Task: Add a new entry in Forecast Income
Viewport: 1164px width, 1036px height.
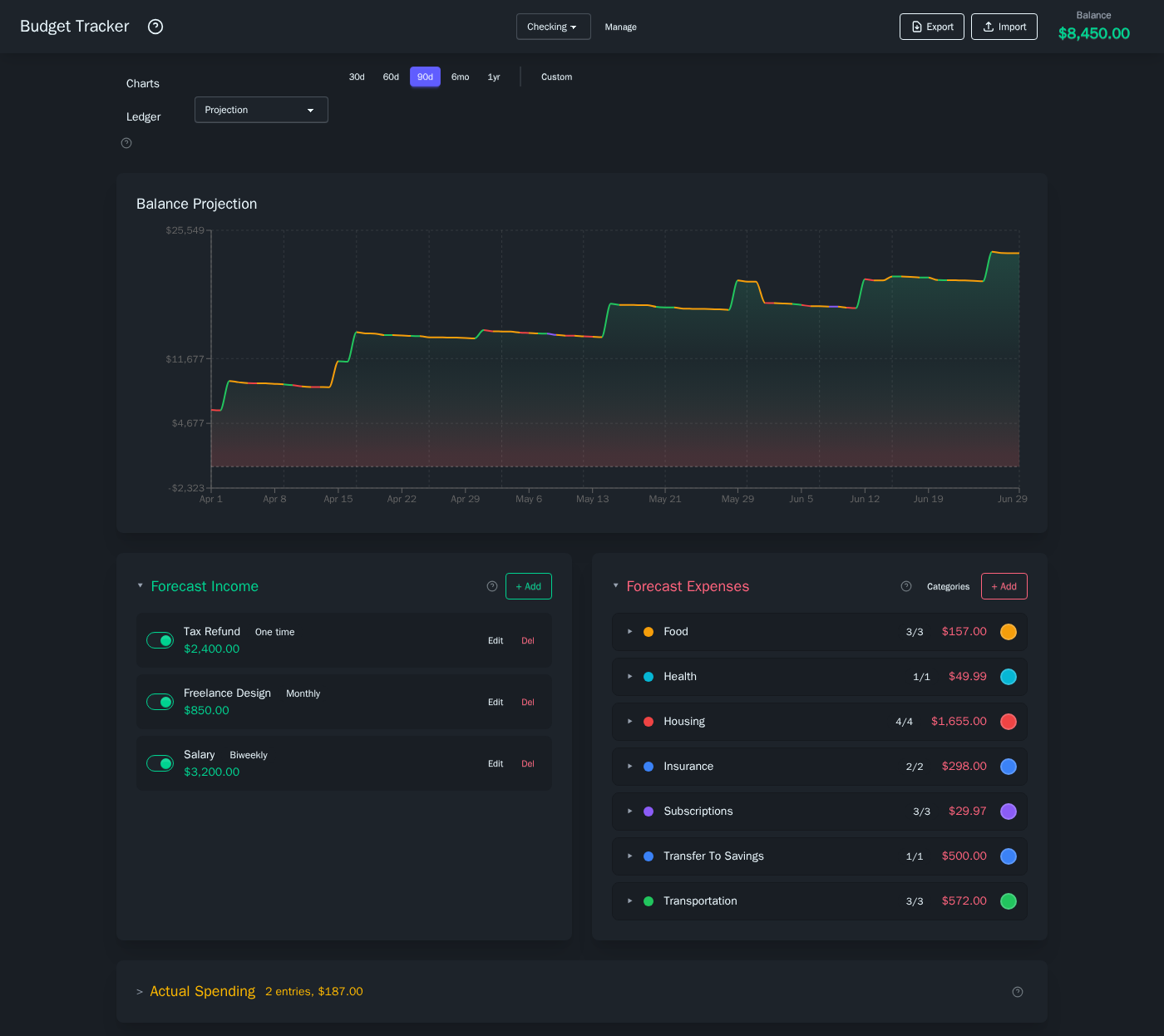Action: click(x=528, y=586)
